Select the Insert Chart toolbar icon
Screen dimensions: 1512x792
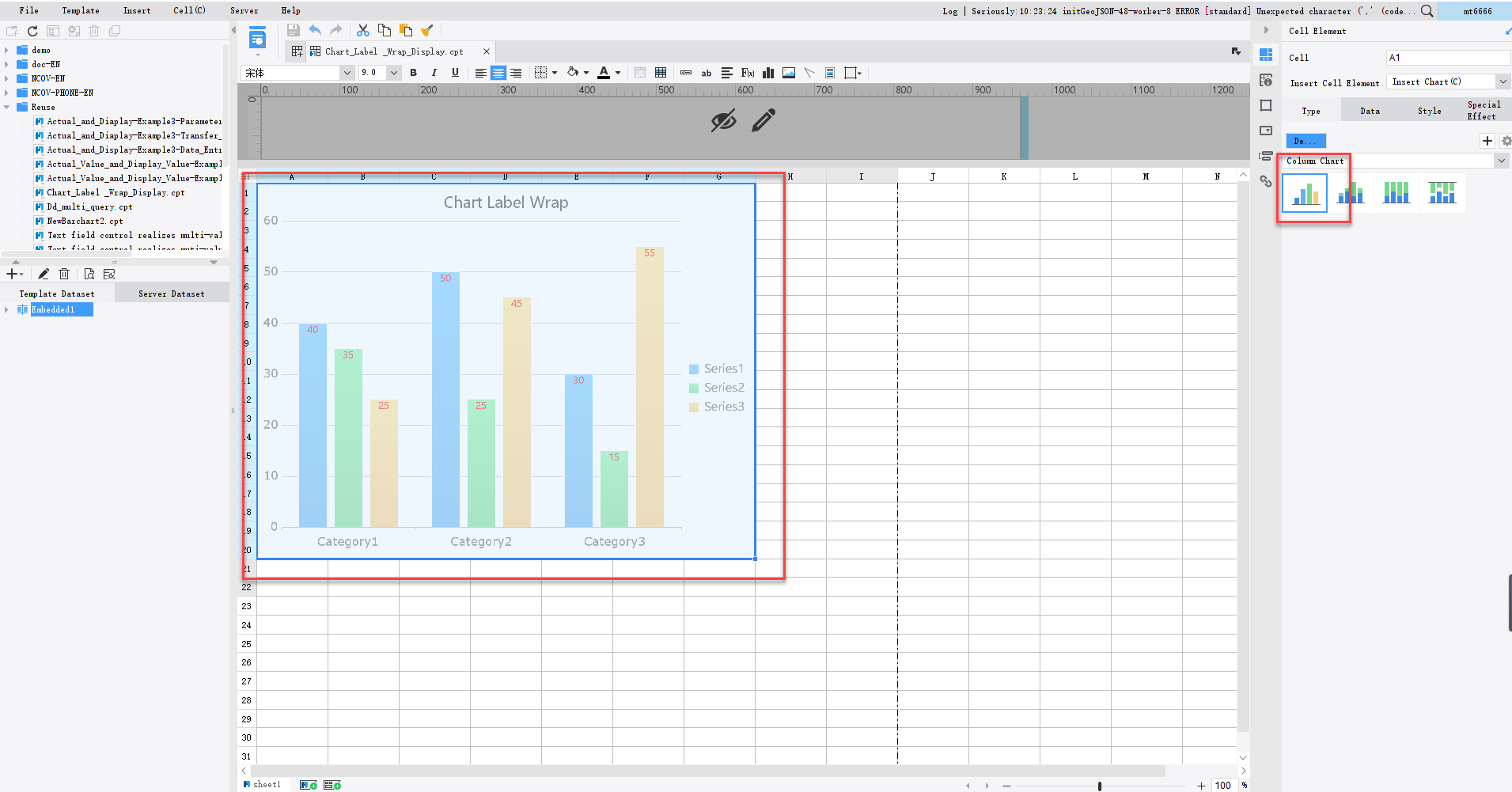pyautogui.click(x=768, y=72)
